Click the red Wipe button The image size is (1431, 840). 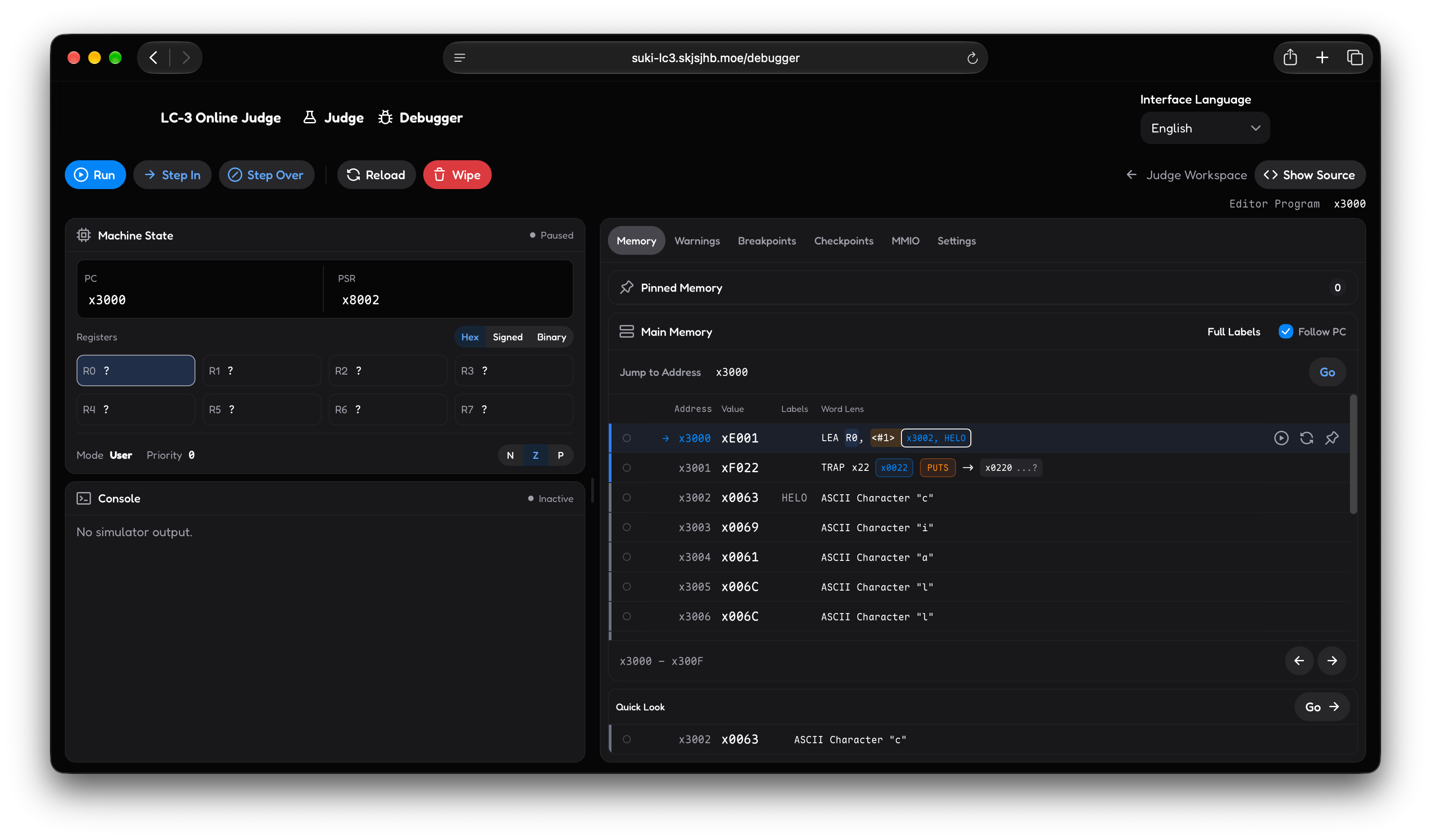click(457, 175)
